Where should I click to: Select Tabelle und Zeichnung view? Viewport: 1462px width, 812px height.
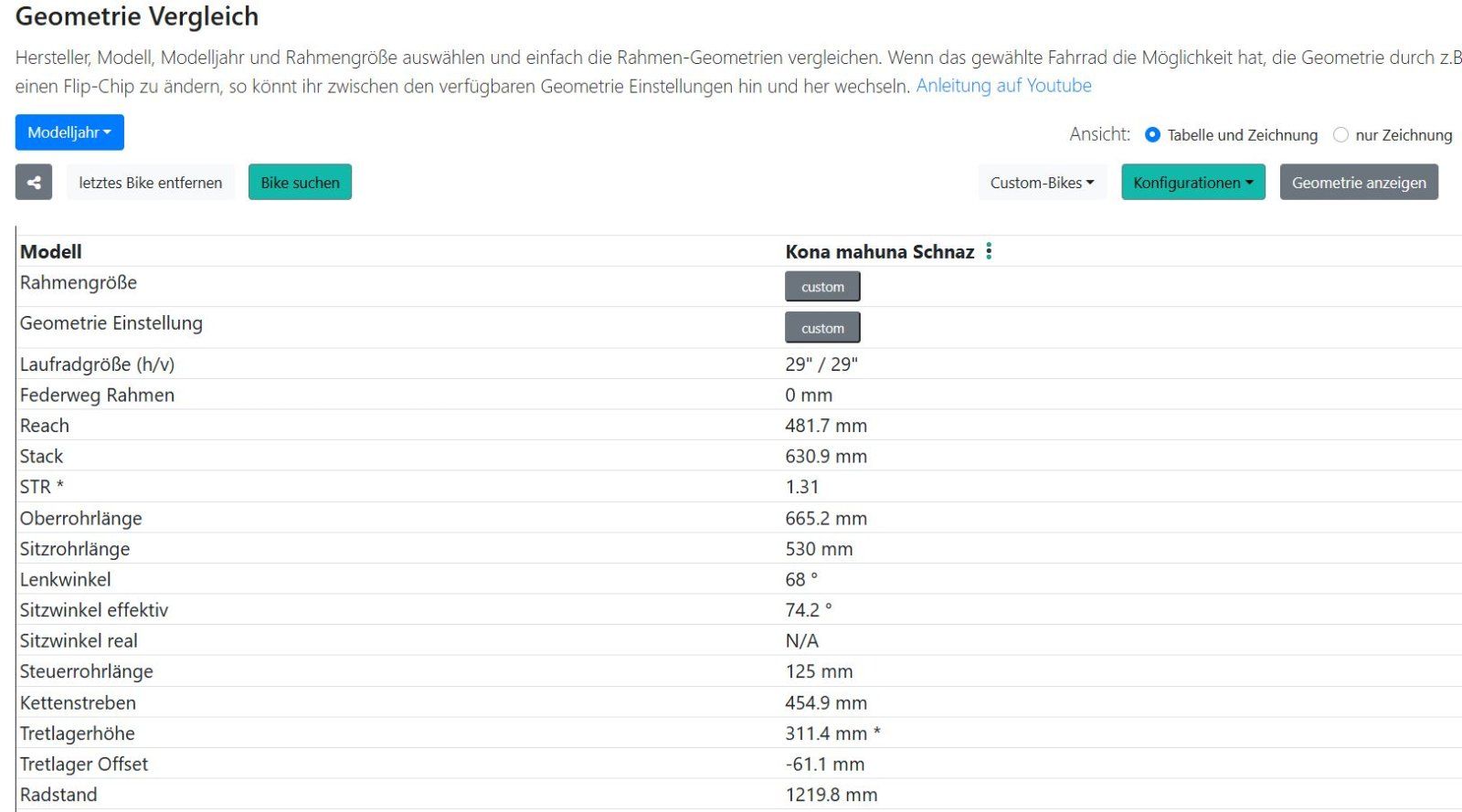[1153, 135]
